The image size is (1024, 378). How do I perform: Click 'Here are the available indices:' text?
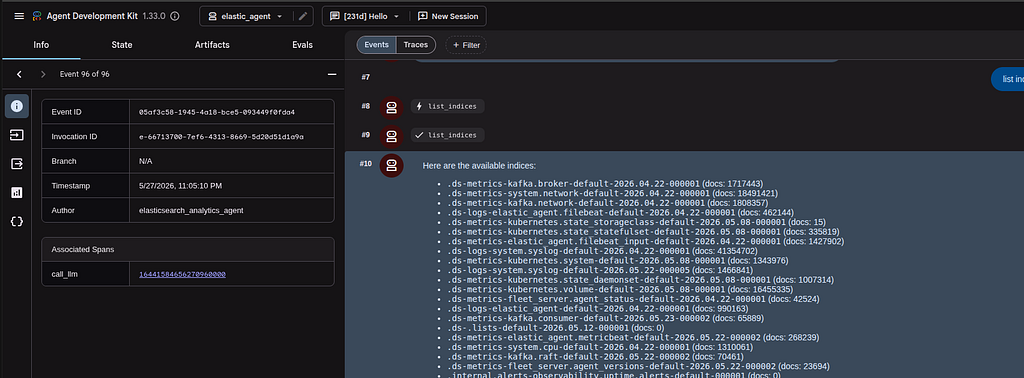479,166
